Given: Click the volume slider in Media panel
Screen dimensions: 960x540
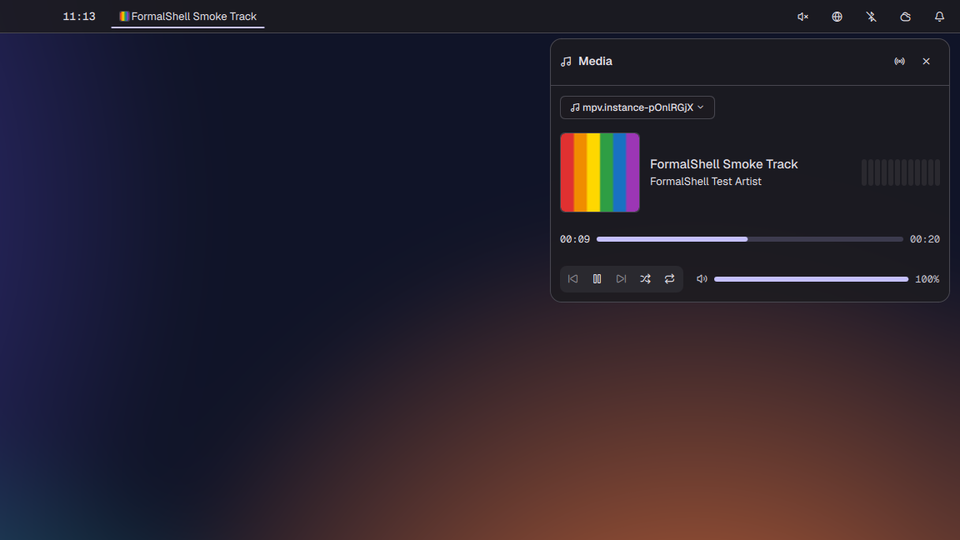Looking at the screenshot, I should (x=811, y=279).
